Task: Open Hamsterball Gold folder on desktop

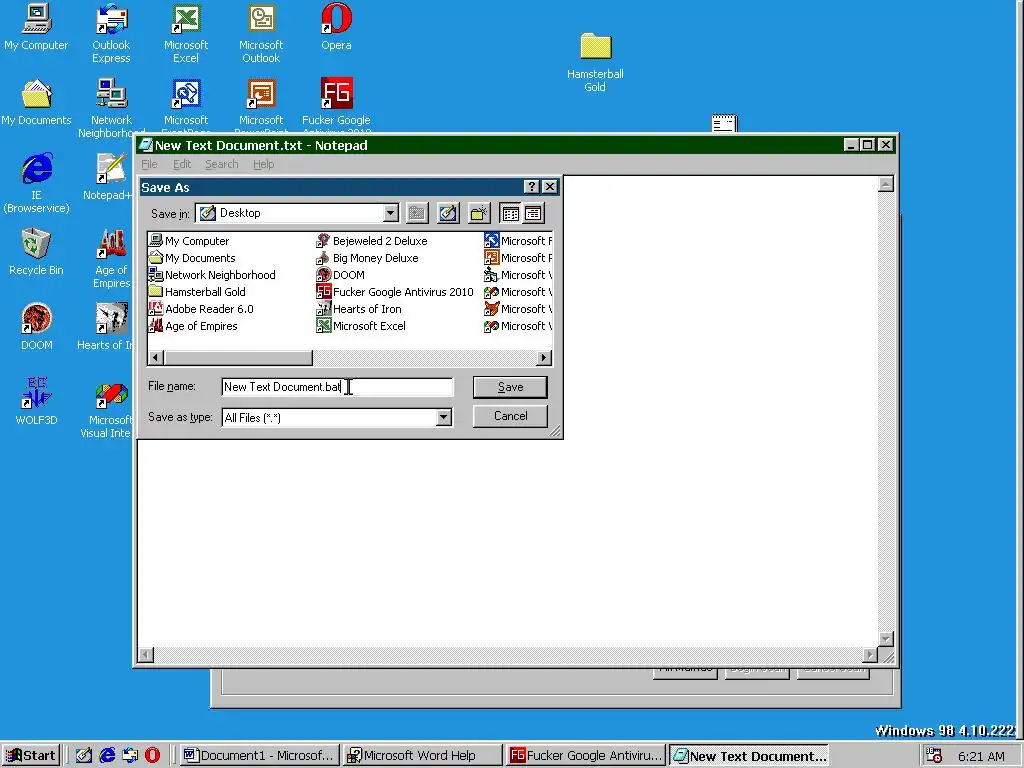Action: click(595, 62)
